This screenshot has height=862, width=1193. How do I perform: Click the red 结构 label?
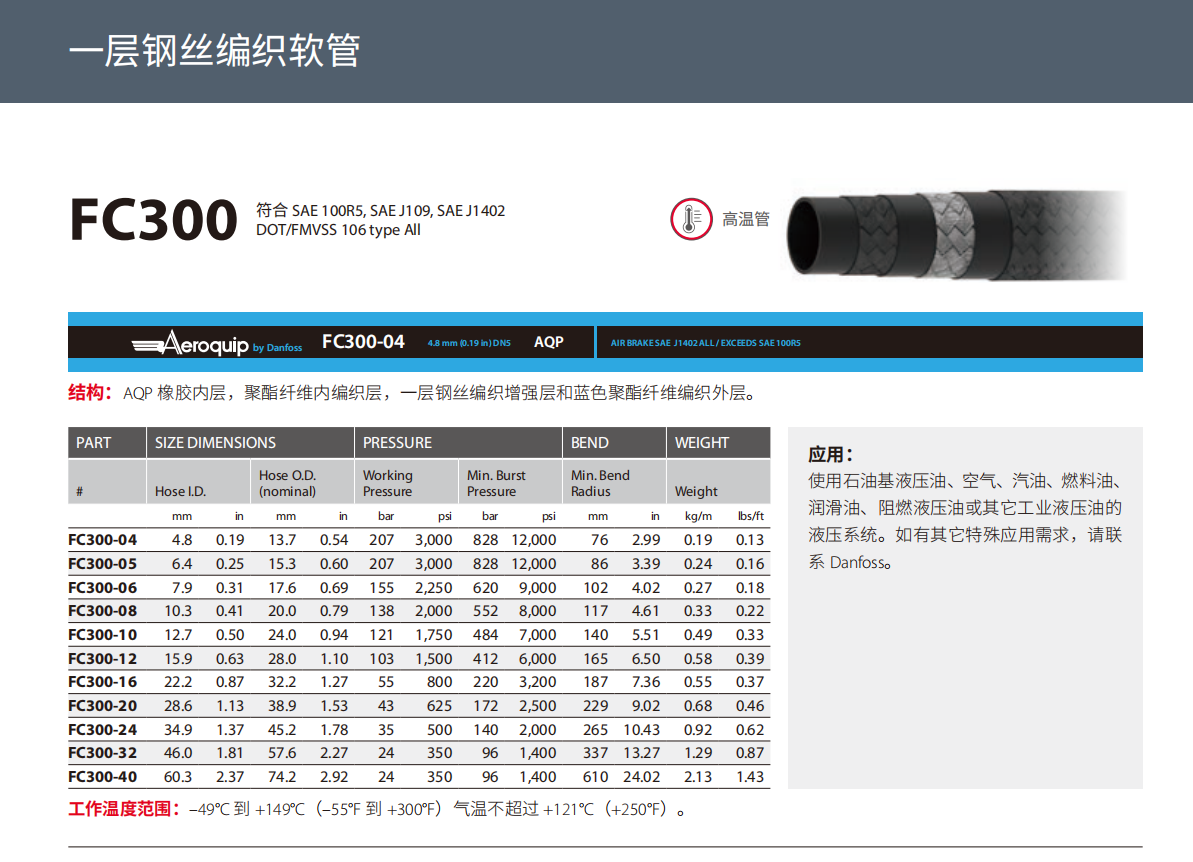coord(90,393)
